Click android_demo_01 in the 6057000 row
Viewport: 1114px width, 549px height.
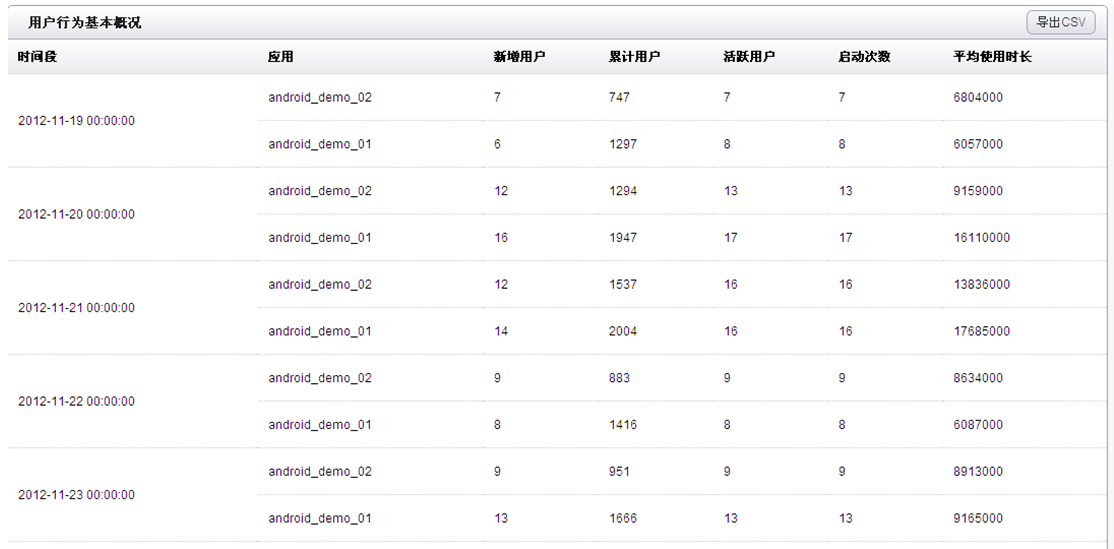(320, 144)
